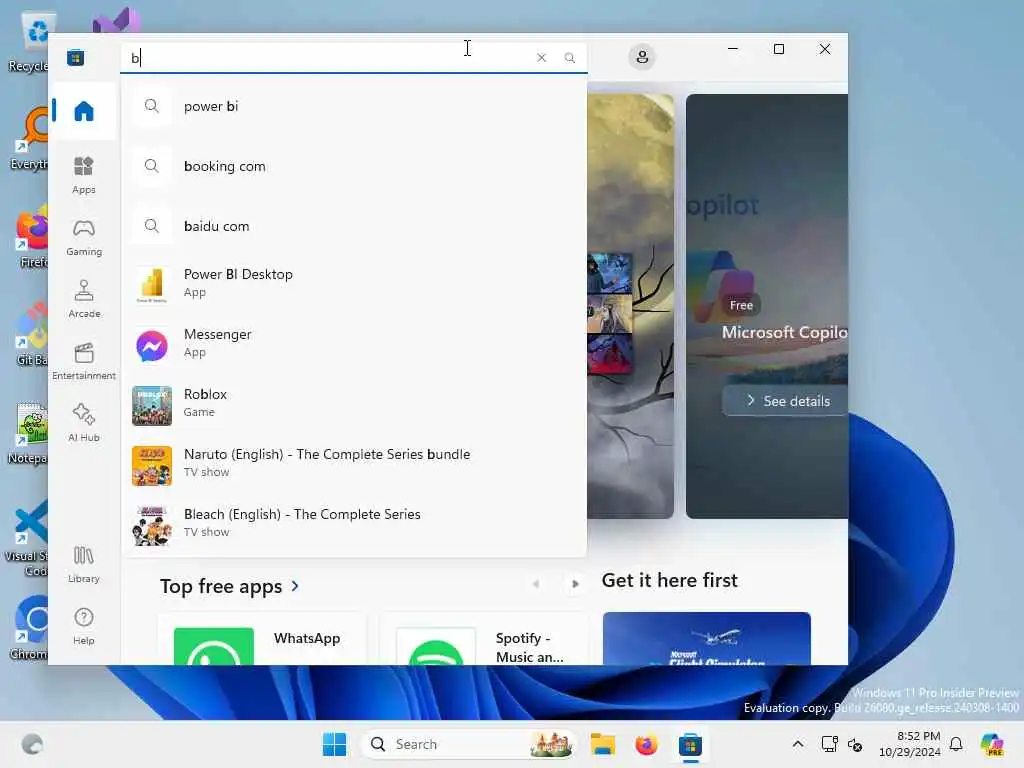Viewport: 1024px width, 768px height.
Task: Click the network status tray icon
Action: point(829,744)
